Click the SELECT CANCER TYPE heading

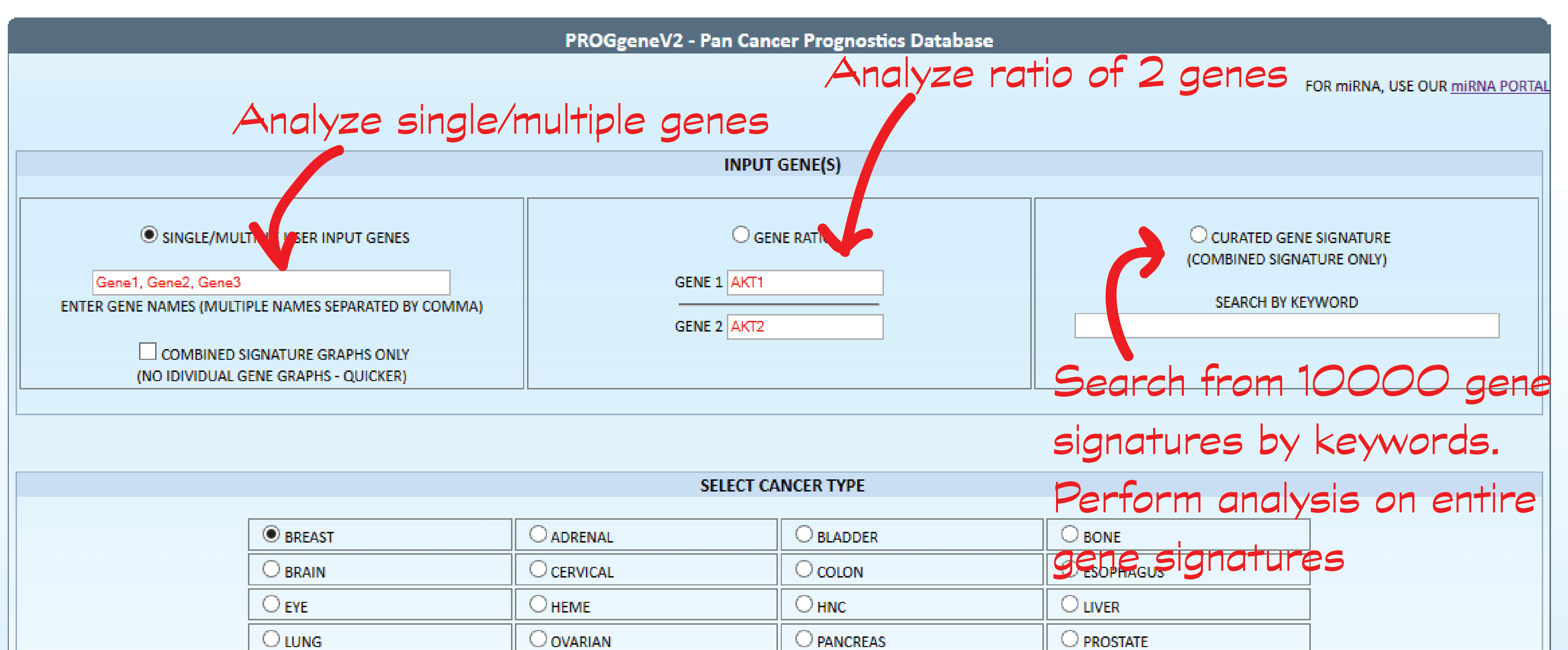782,486
